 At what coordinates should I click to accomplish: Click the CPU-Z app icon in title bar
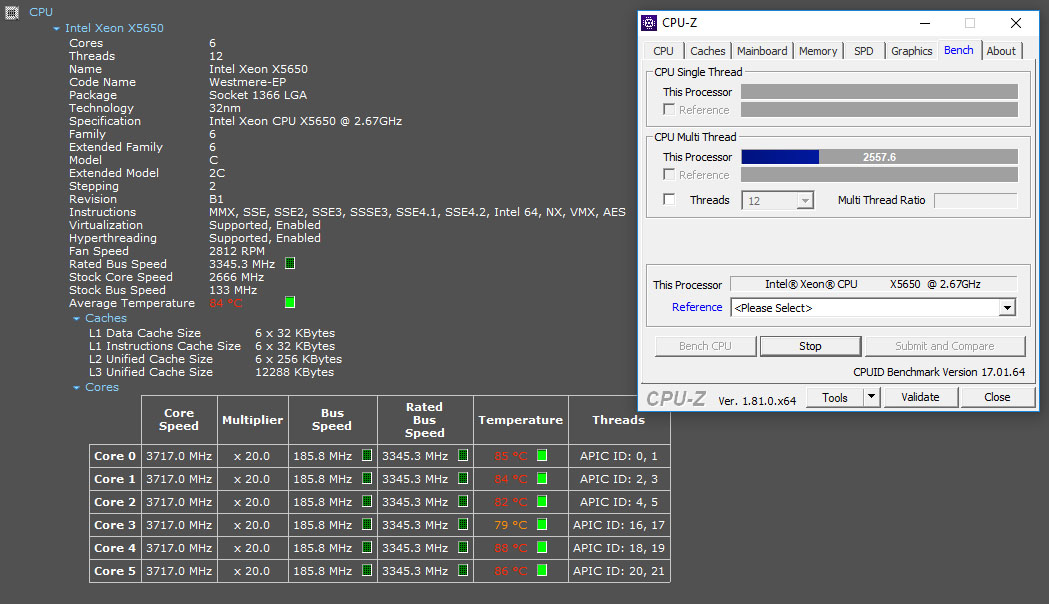click(649, 23)
